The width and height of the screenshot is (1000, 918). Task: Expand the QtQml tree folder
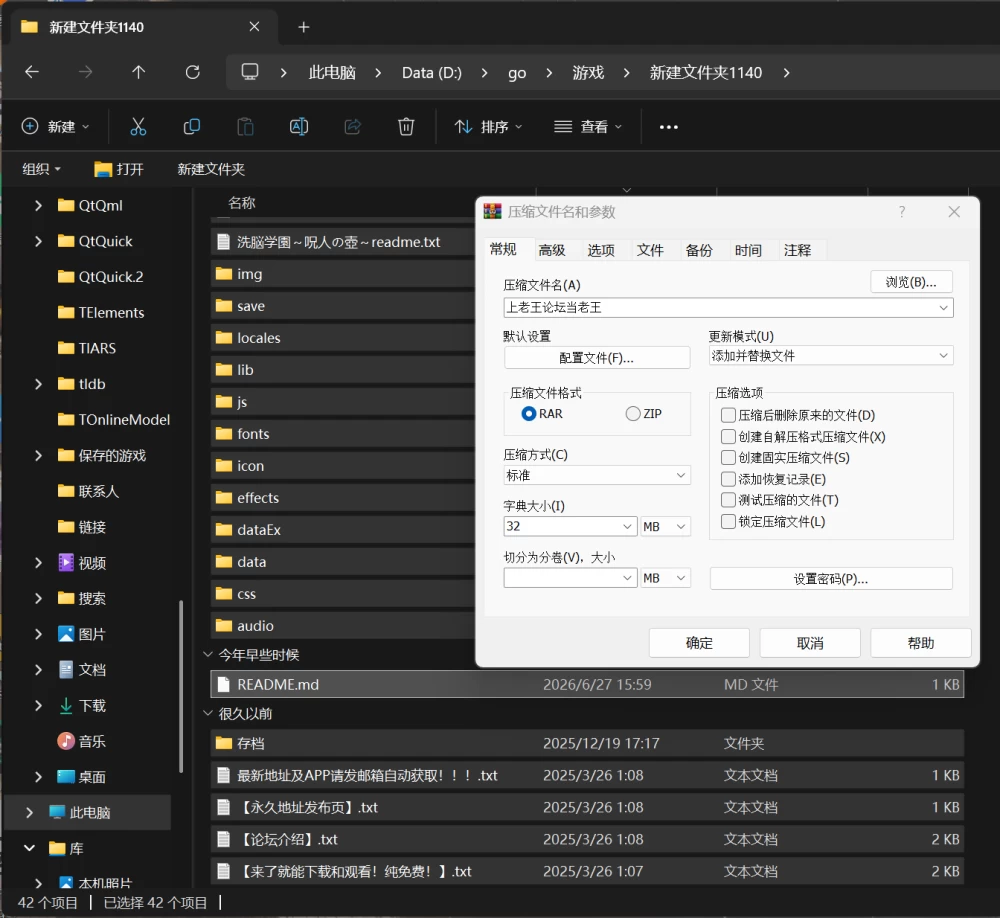pyautogui.click(x=38, y=205)
